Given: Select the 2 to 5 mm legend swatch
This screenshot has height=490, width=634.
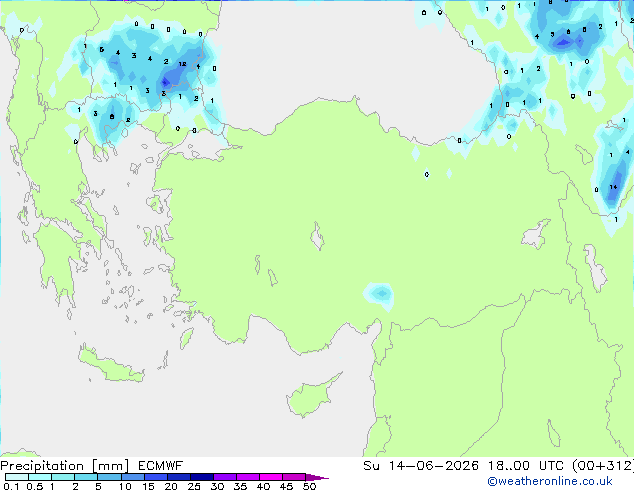Looking at the screenshot, I should tap(86, 477).
